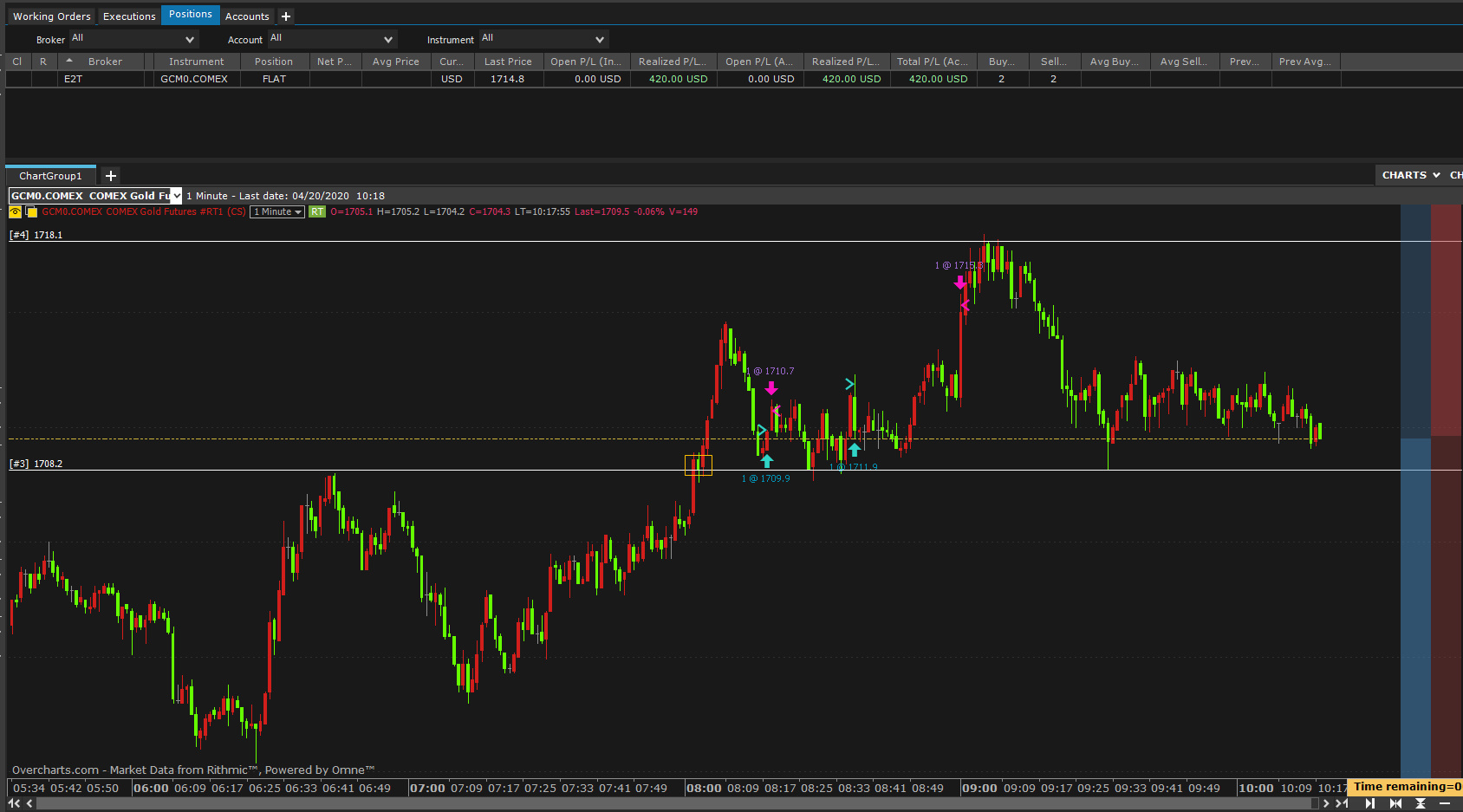Click the 09:00 time axis label
1463x812 pixels.
tap(979, 788)
